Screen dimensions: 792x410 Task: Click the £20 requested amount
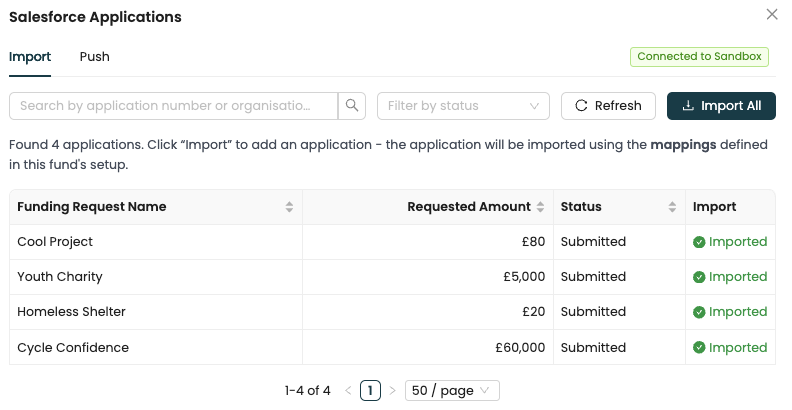click(533, 312)
